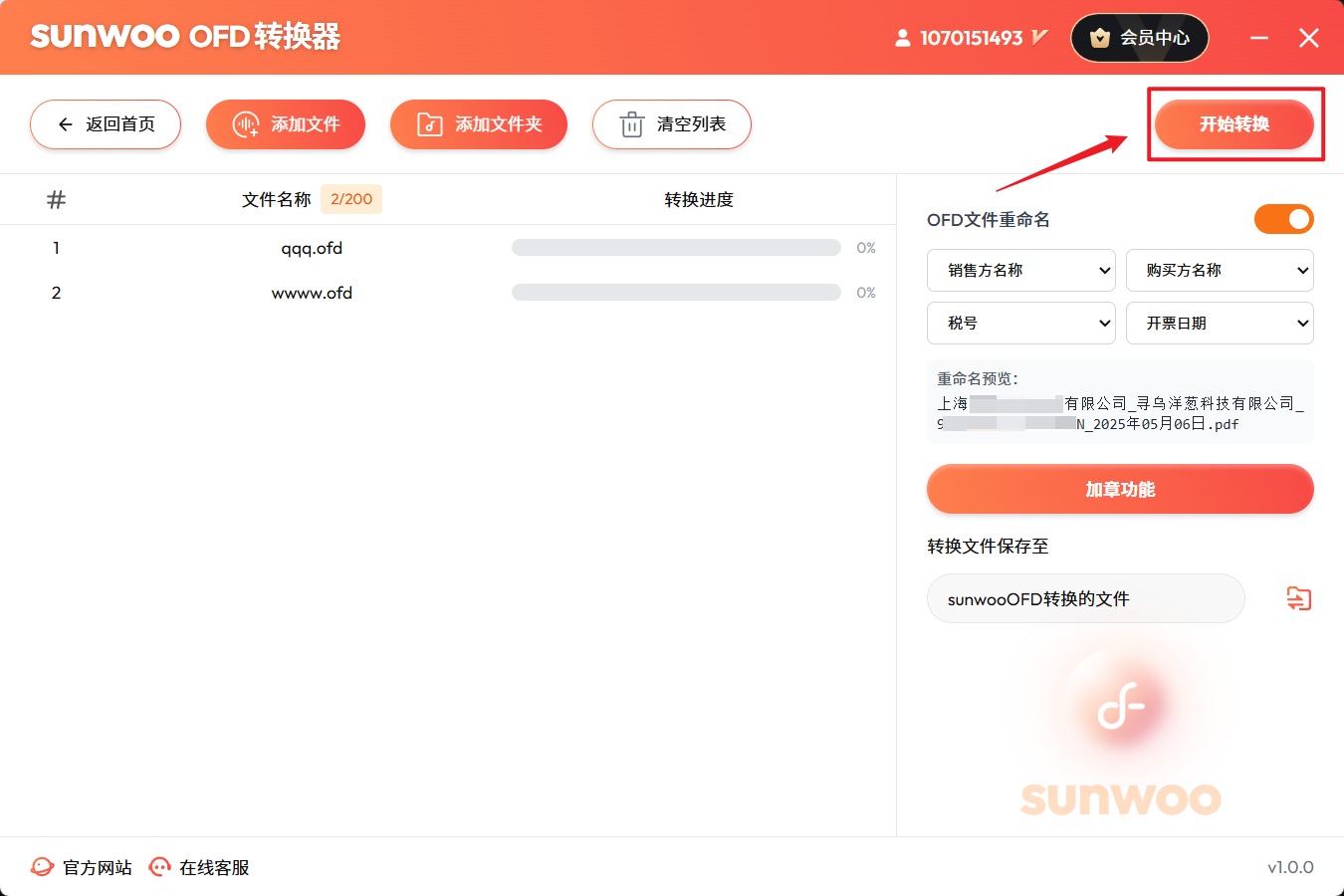
Task: Click the user profile icon
Action: [x=903, y=38]
